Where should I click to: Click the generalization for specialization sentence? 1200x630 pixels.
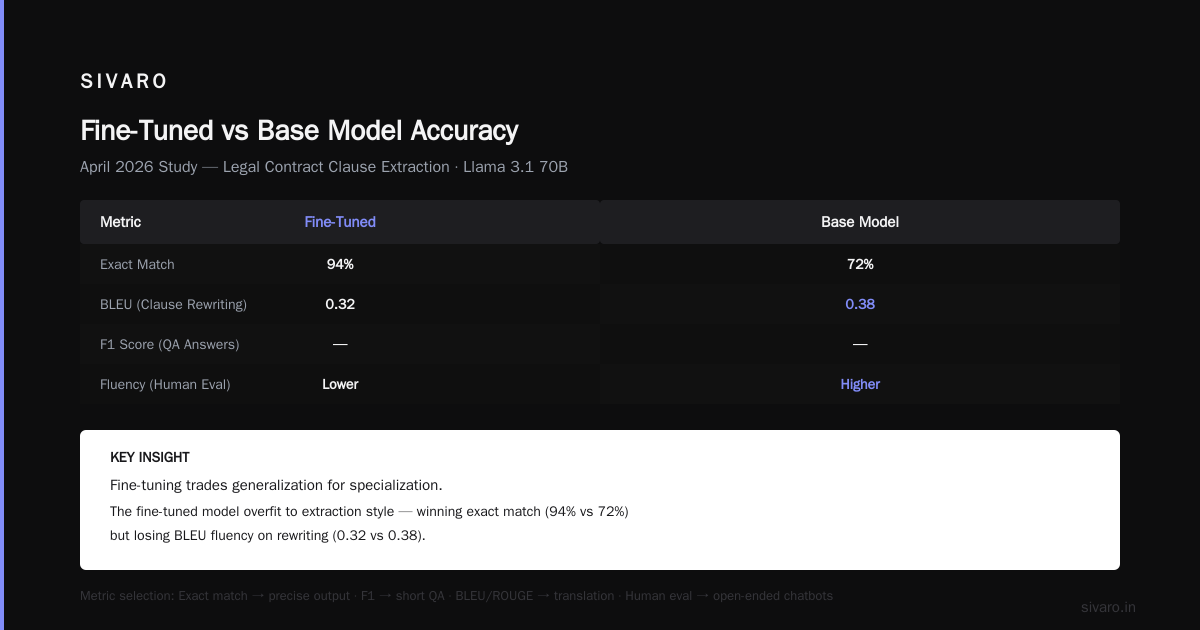pos(276,485)
